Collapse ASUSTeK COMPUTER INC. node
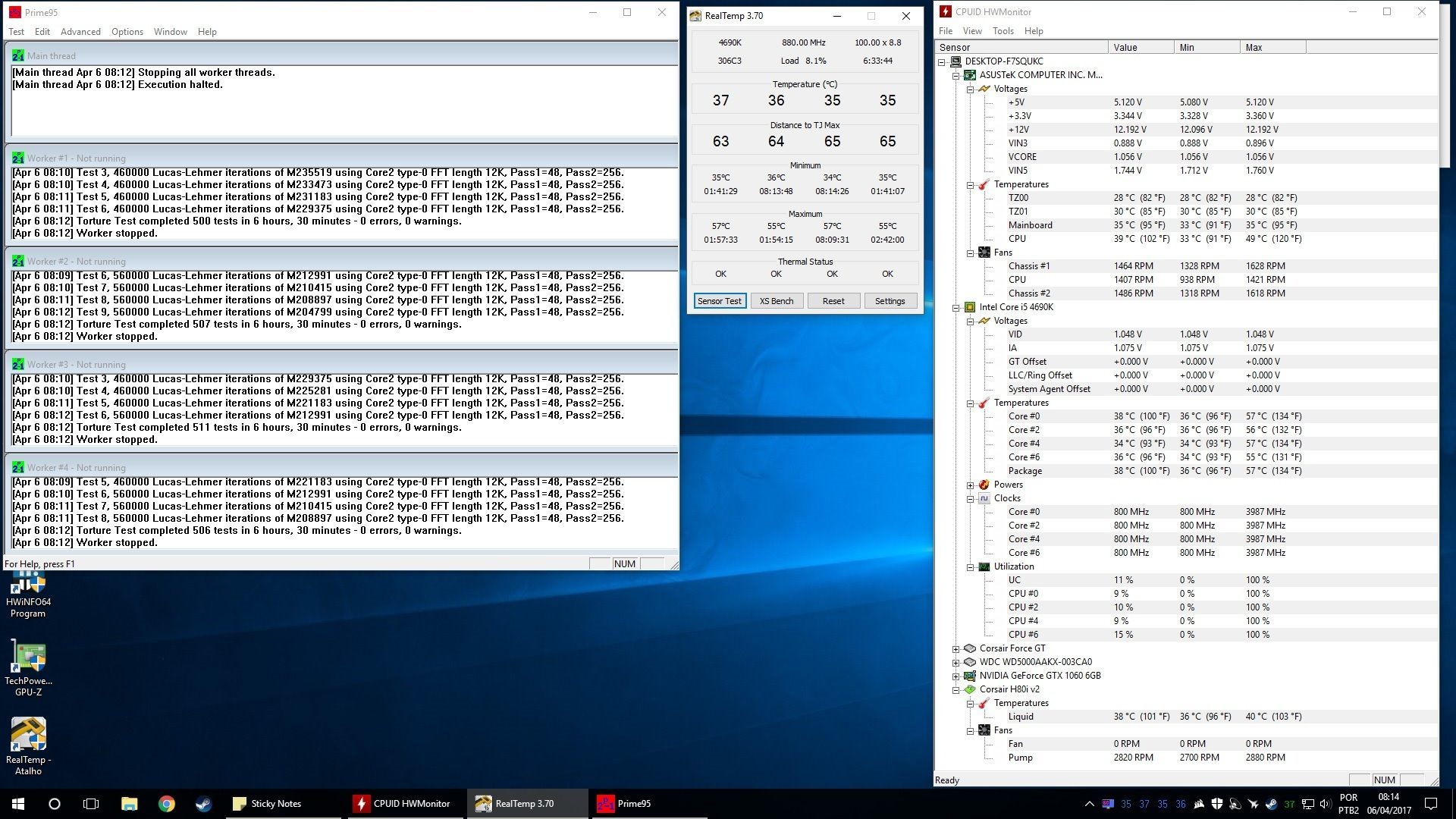Screen dimensions: 1456x819 [x=956, y=76]
